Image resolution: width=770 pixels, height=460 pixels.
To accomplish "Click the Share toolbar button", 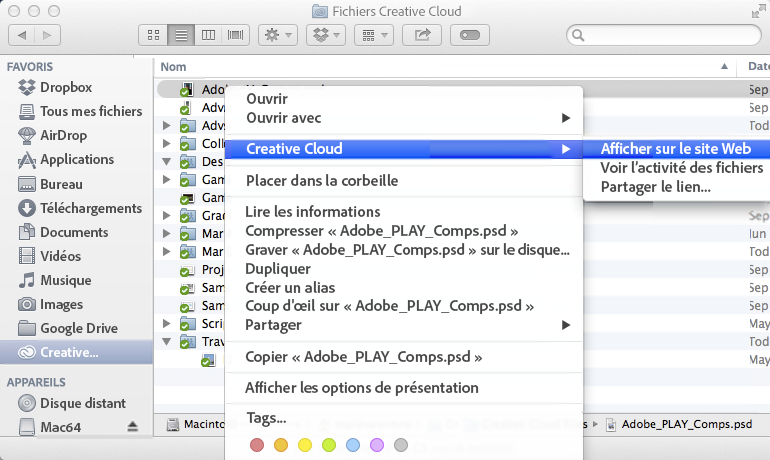I will [422, 35].
